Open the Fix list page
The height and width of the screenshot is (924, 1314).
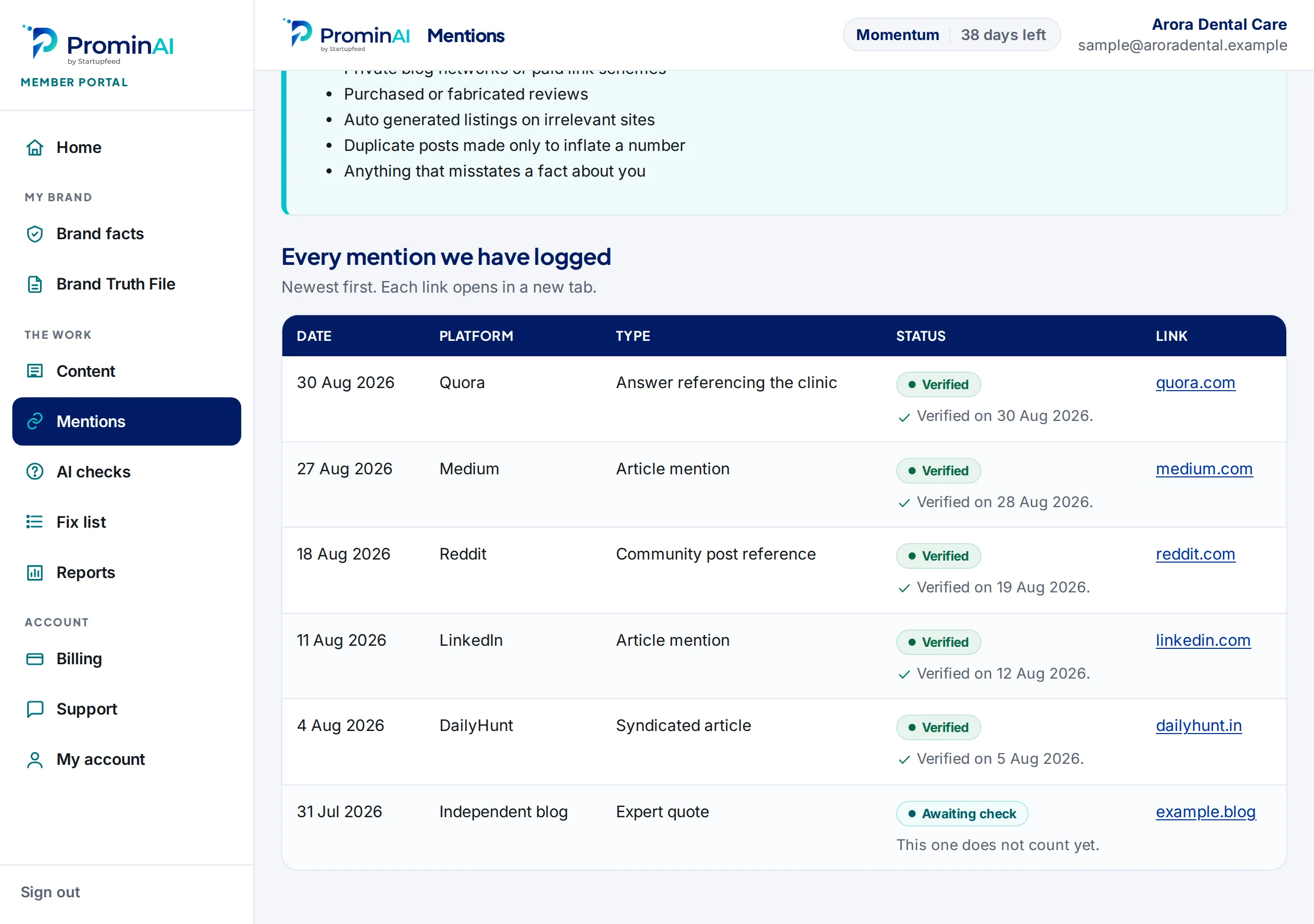tap(126, 522)
